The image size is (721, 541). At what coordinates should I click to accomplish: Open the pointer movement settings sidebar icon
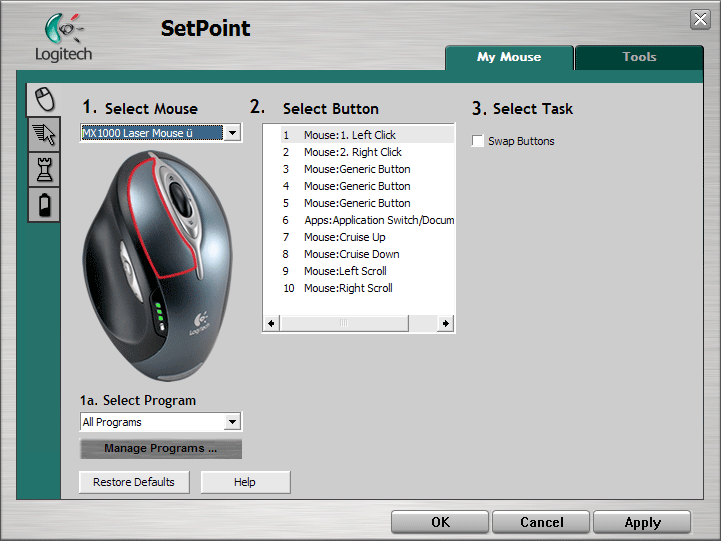tap(44, 135)
